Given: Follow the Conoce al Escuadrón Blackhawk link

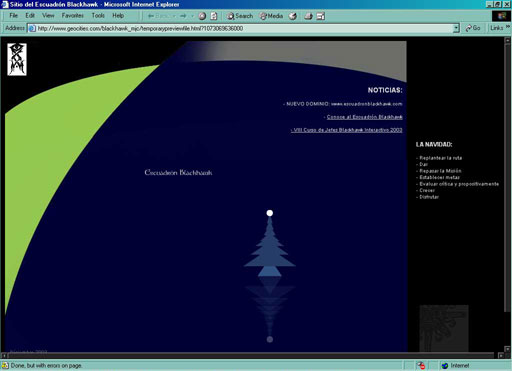Looking at the screenshot, I should click(x=364, y=117).
